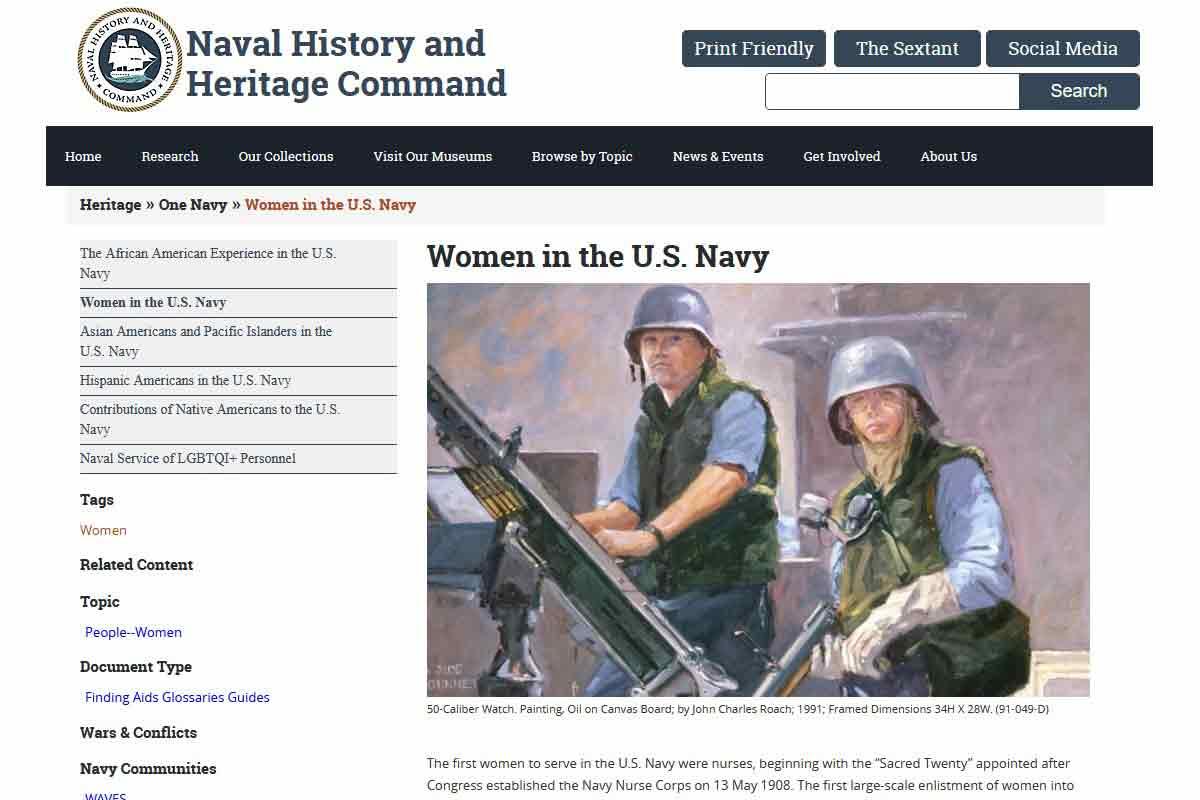Click inside the search text field

click(891, 91)
